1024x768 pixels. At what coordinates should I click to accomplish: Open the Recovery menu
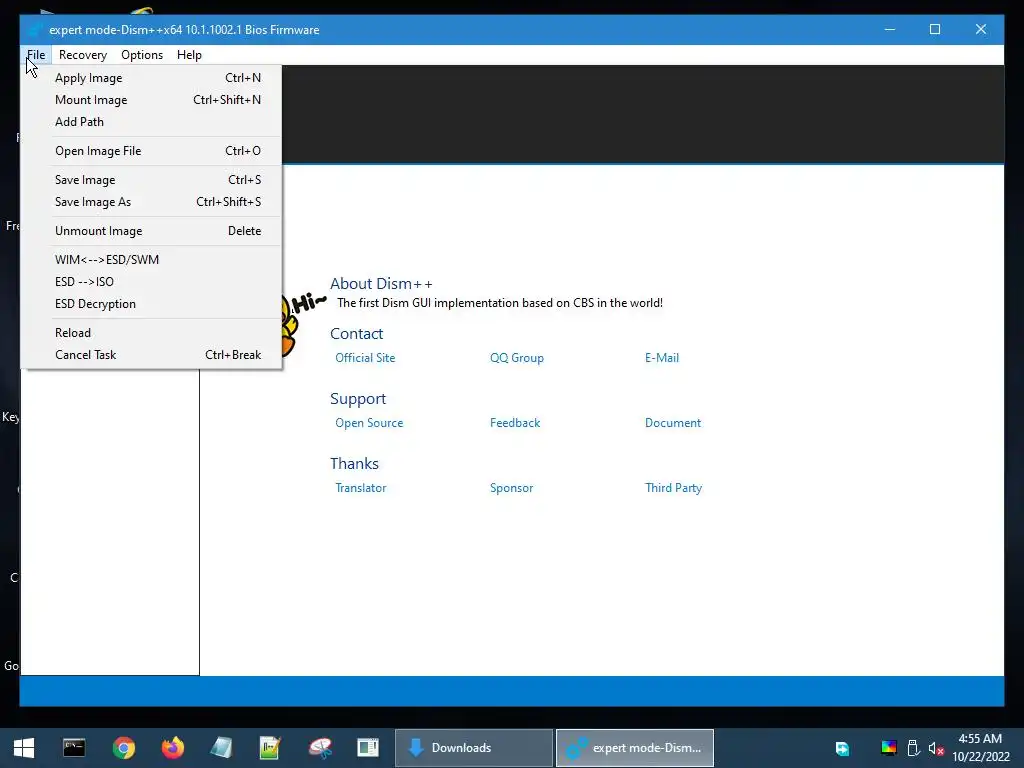coord(82,55)
